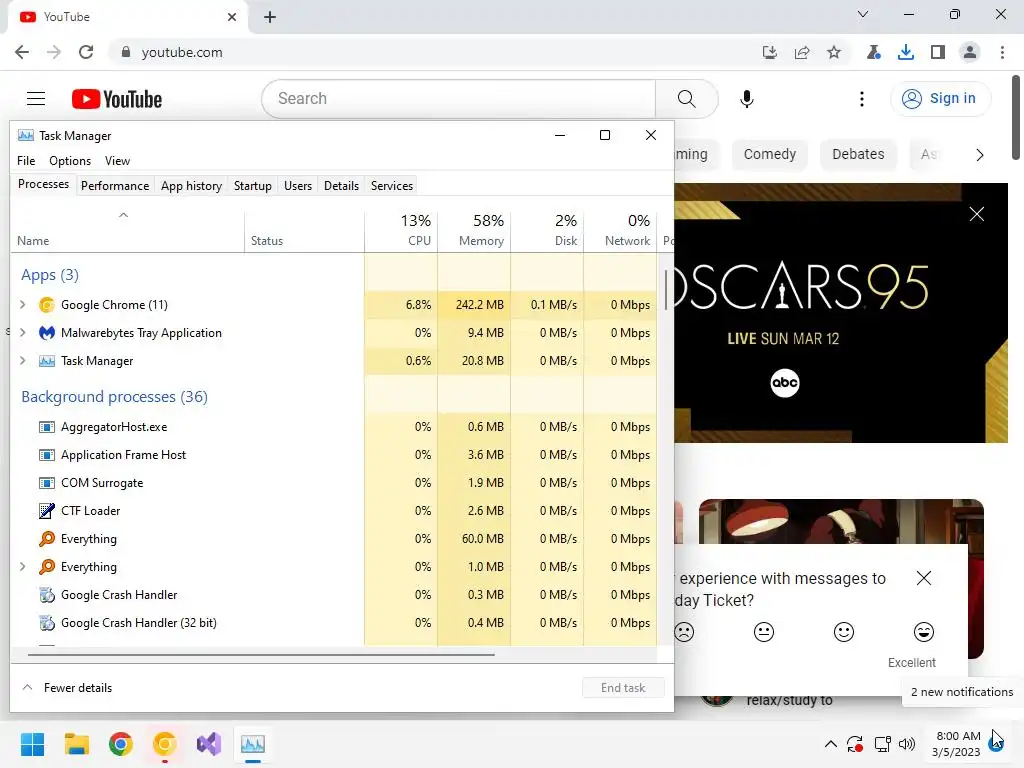This screenshot has height=768, width=1024.
Task: Switch to the Startup tab
Action: click(253, 186)
